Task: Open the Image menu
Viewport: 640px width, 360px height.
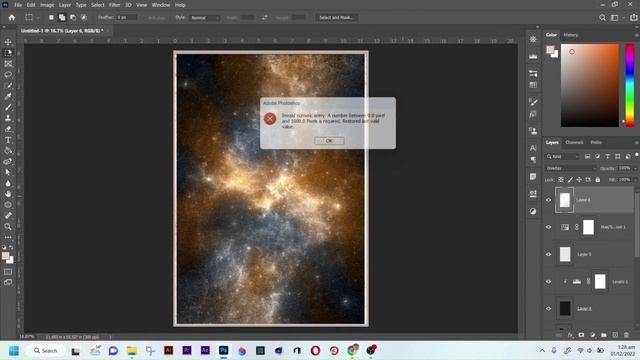Action: pyautogui.click(x=47, y=5)
